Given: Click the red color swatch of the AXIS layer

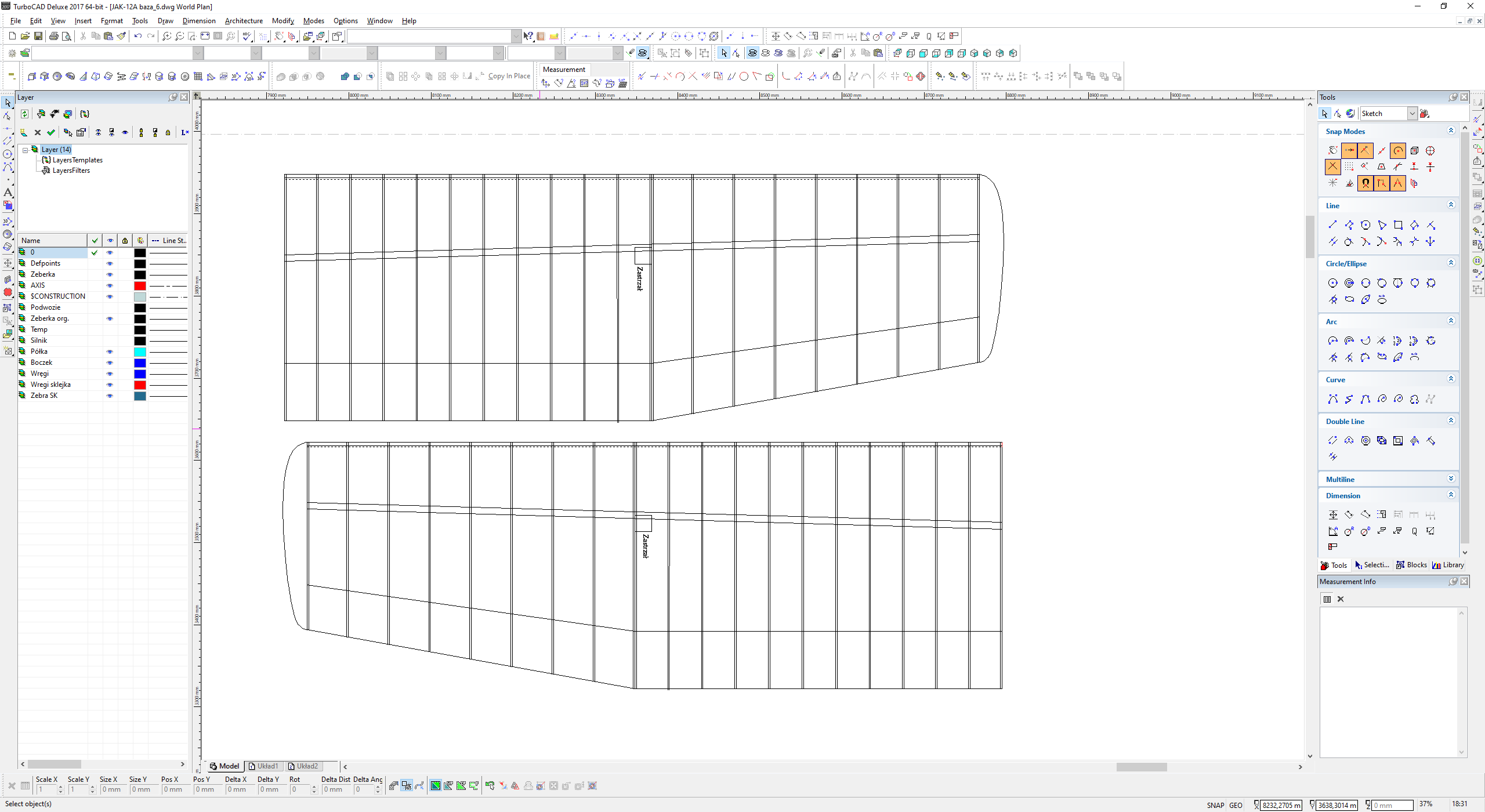Looking at the screenshot, I should pyautogui.click(x=140, y=285).
